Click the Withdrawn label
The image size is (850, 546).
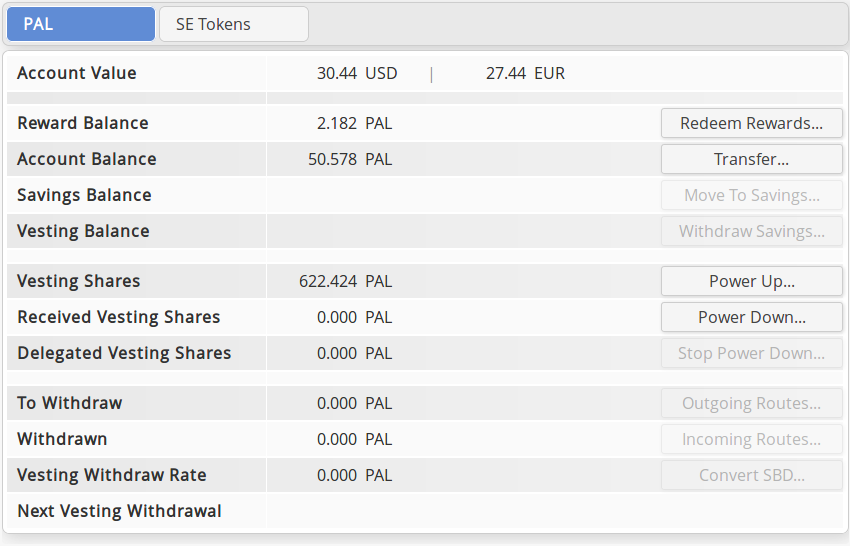pos(62,439)
